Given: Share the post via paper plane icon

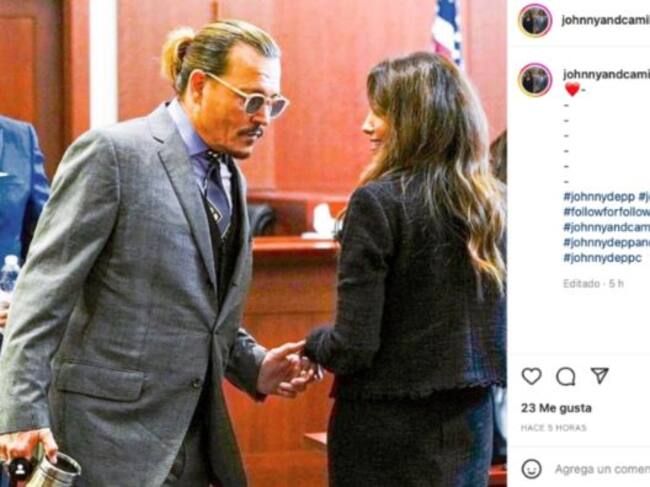Looking at the screenshot, I should (x=599, y=376).
